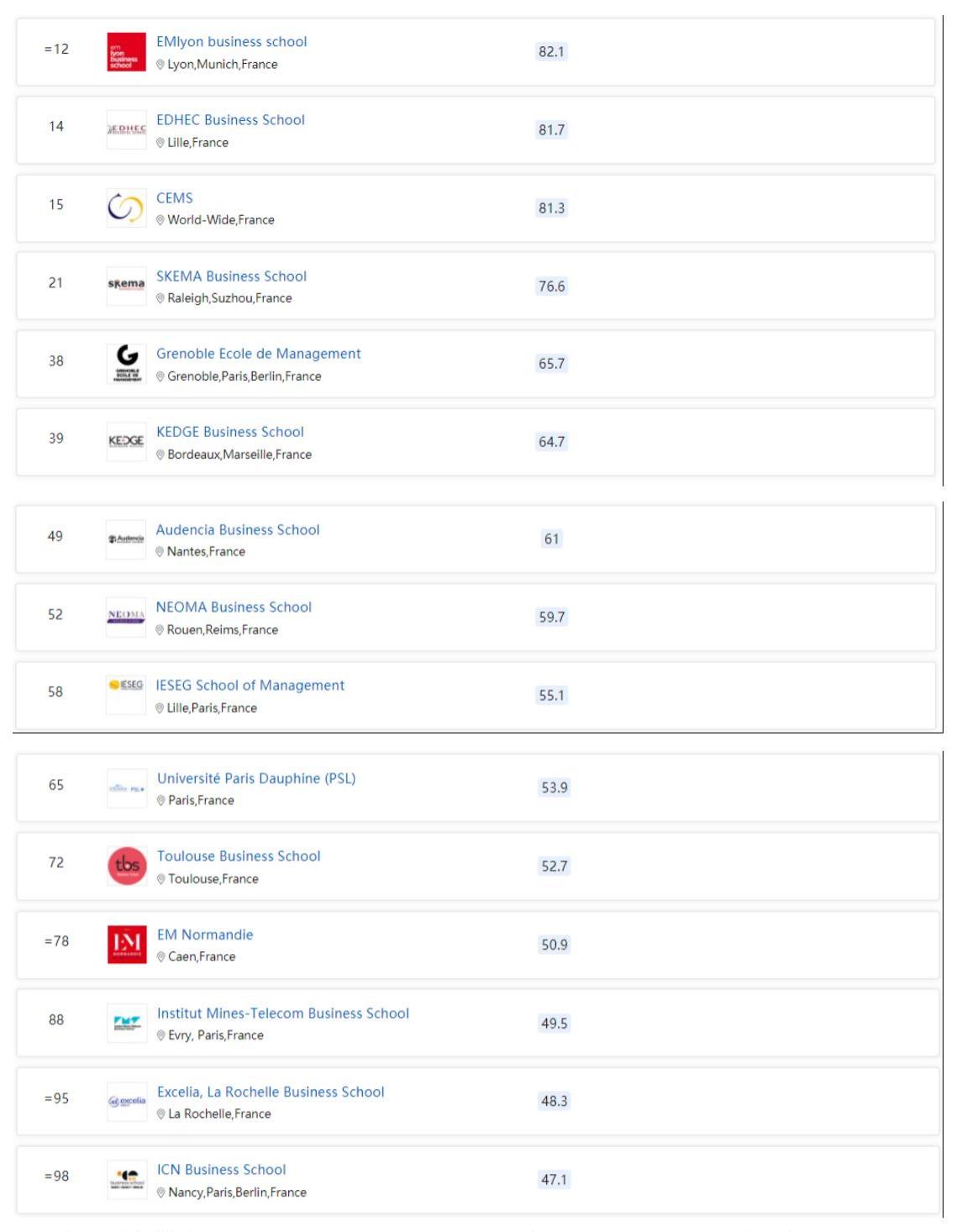Click the 61 score for Audencia
This screenshot has width=962, height=1232.
pos(552,540)
